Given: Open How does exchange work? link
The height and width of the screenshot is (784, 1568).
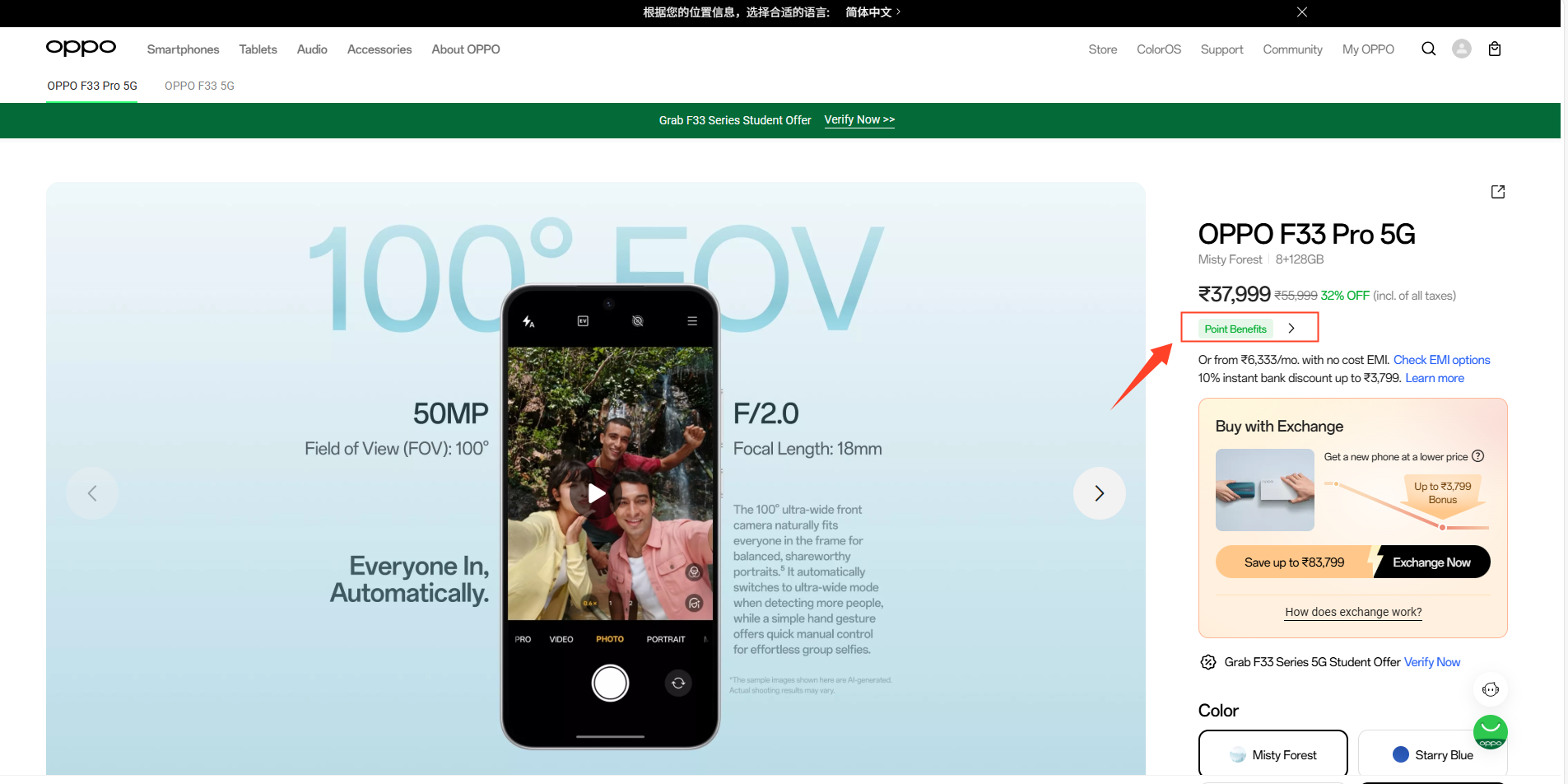Looking at the screenshot, I should tap(1353, 612).
